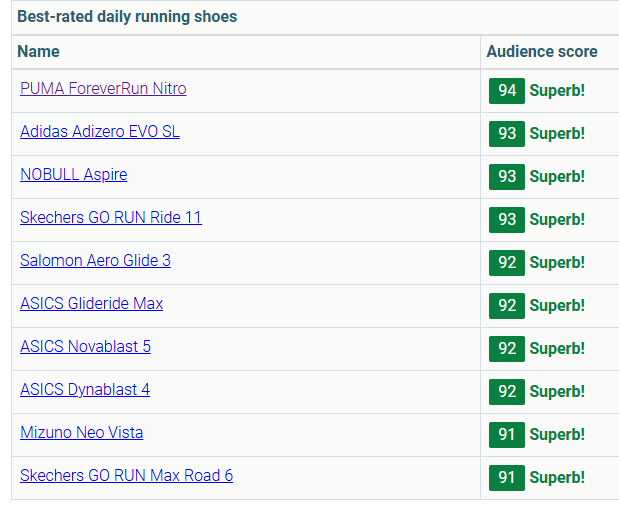Click 'Superb!' in the ASICS Novablast 5 row
The image size is (619, 520).
(557, 349)
